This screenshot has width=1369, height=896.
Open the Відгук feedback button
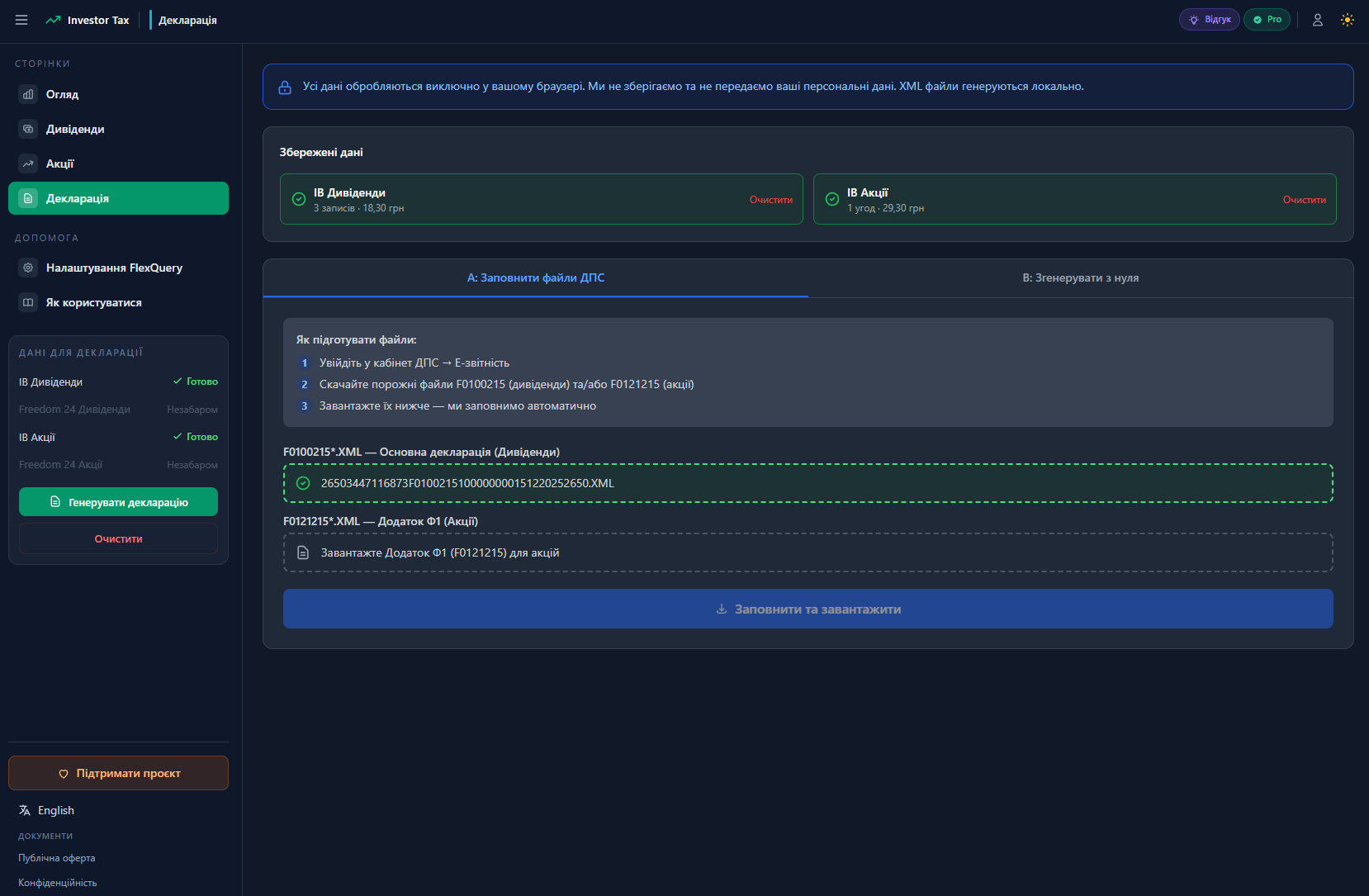coord(1209,19)
